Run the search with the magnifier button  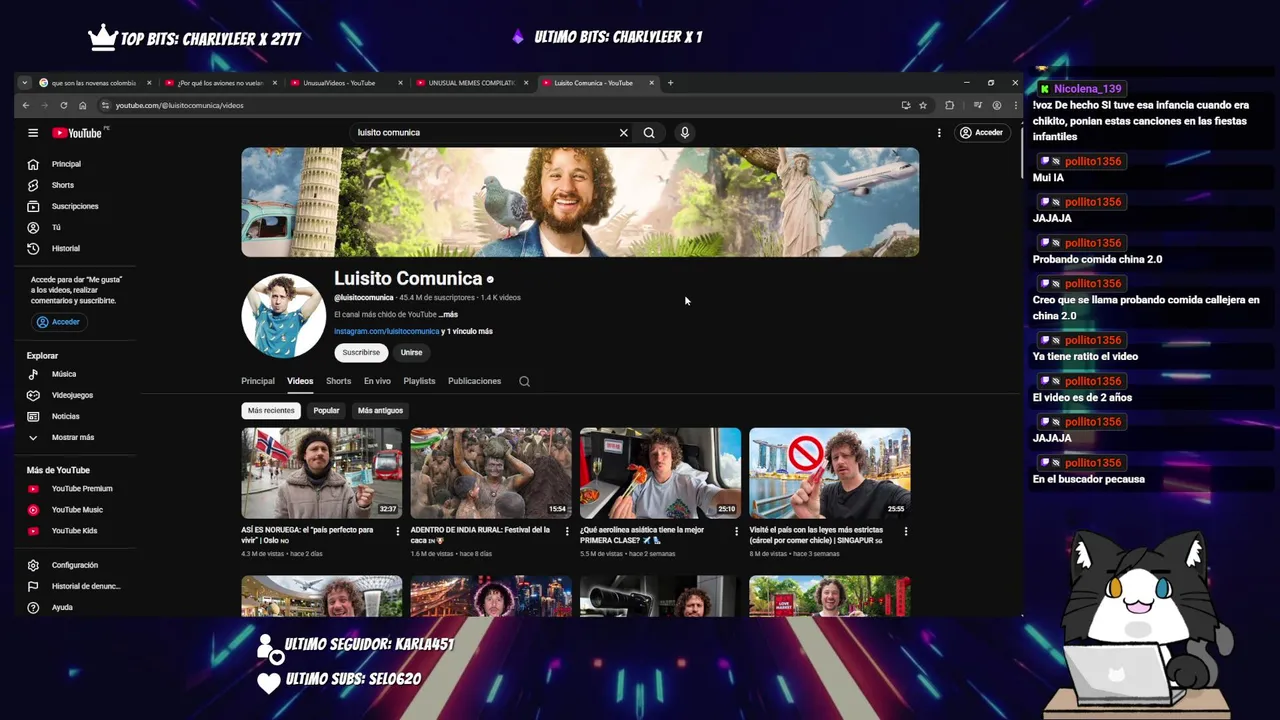649,132
